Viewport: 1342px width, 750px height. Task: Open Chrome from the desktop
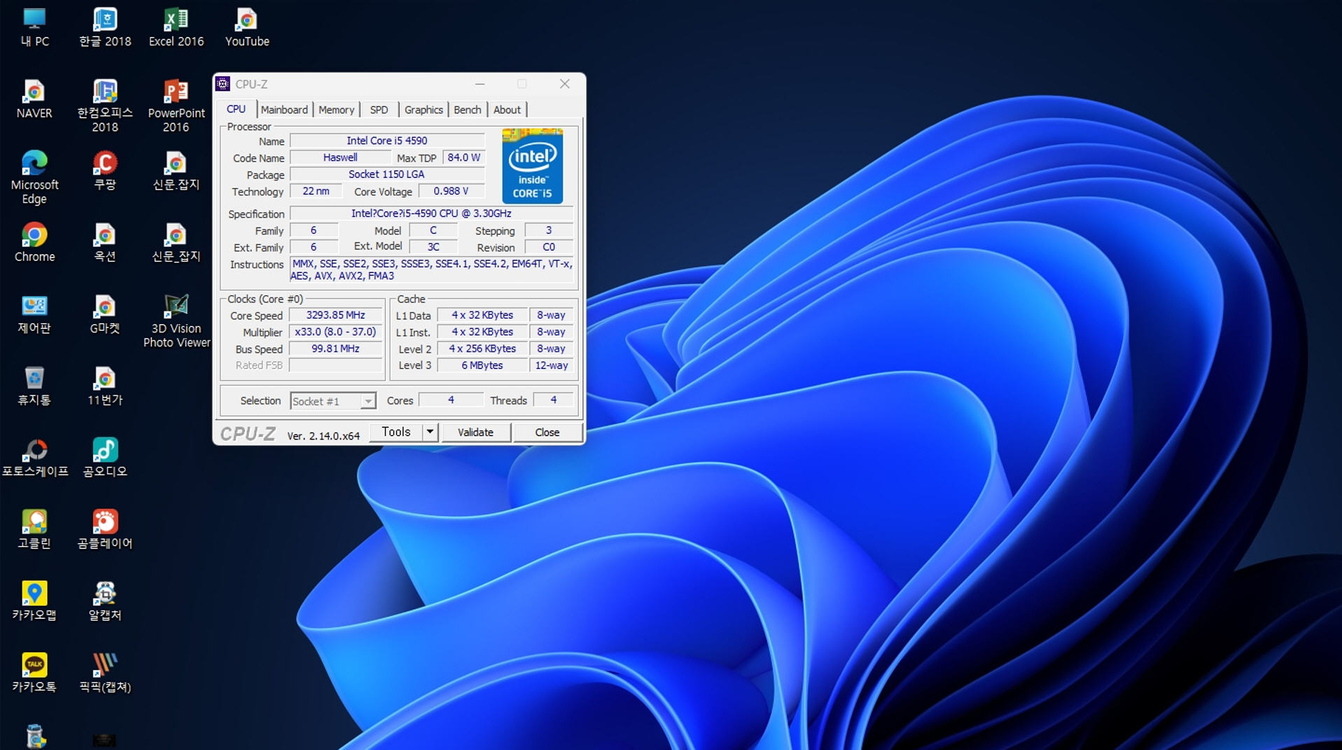click(x=34, y=240)
